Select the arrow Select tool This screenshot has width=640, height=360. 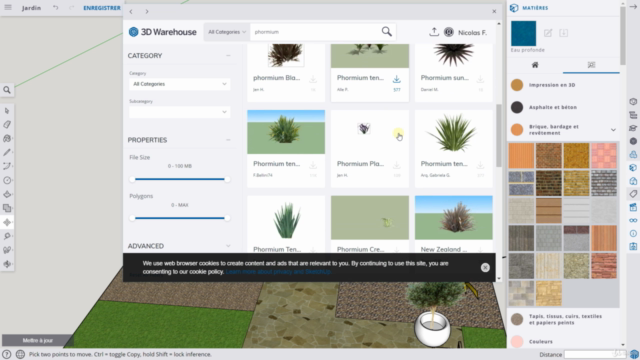pyautogui.click(x=7, y=111)
